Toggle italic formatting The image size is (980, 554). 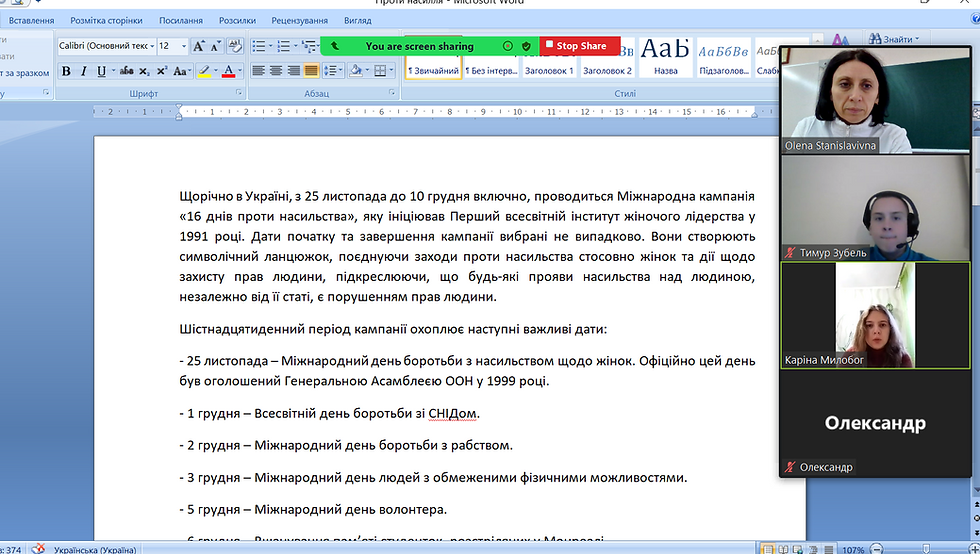(84, 71)
